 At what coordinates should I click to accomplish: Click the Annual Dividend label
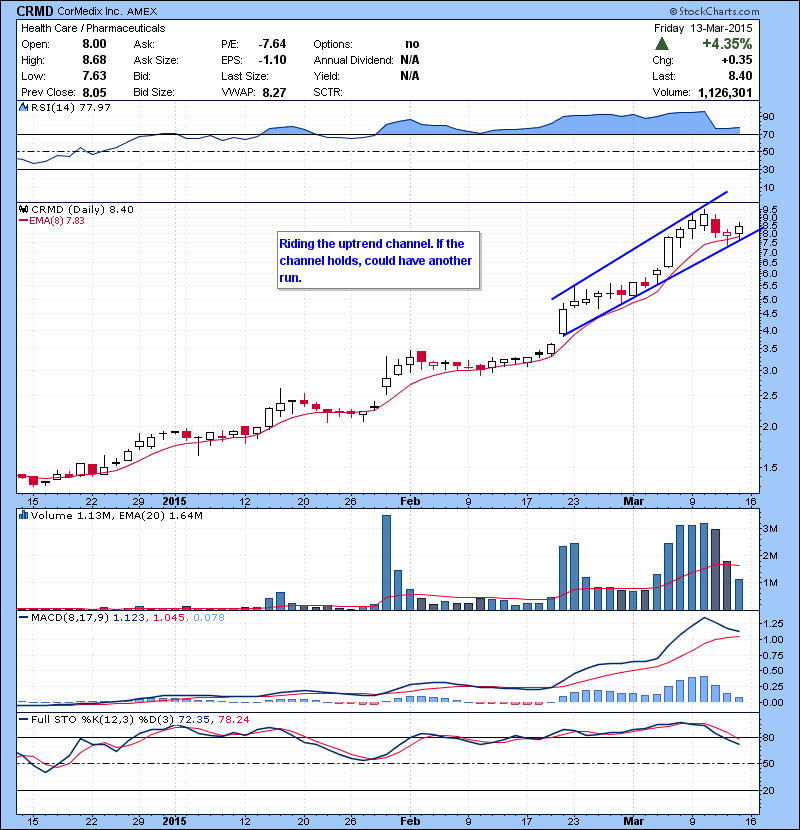353,60
